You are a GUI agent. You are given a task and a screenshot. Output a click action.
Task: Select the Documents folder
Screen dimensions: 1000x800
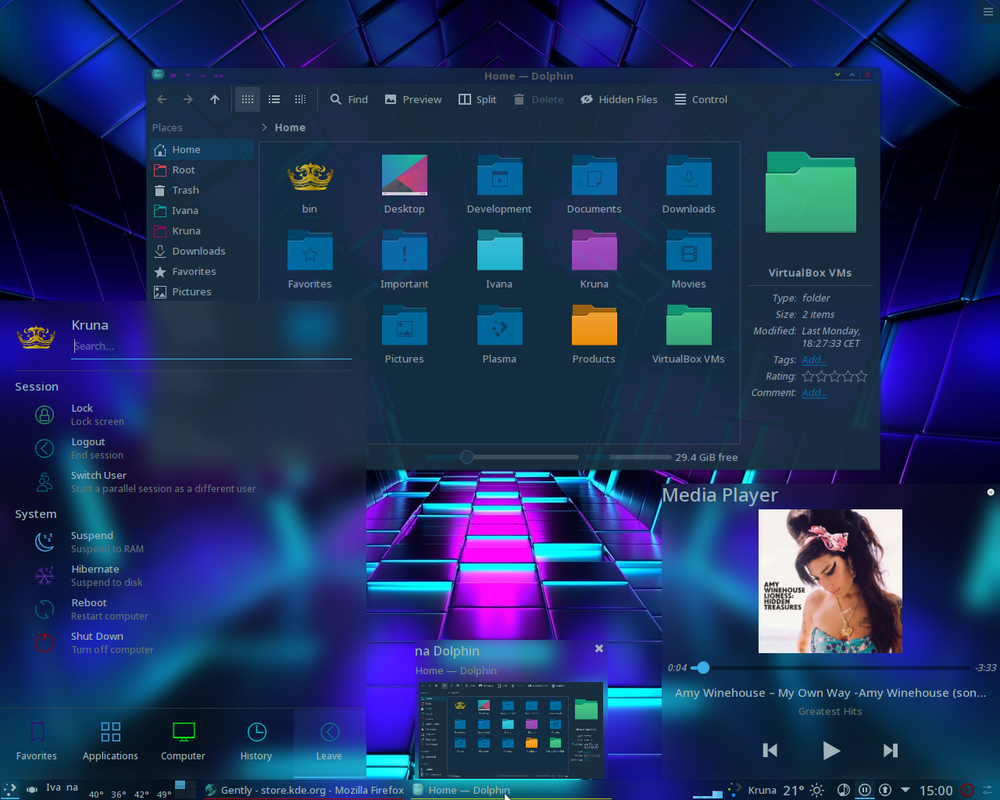[594, 184]
